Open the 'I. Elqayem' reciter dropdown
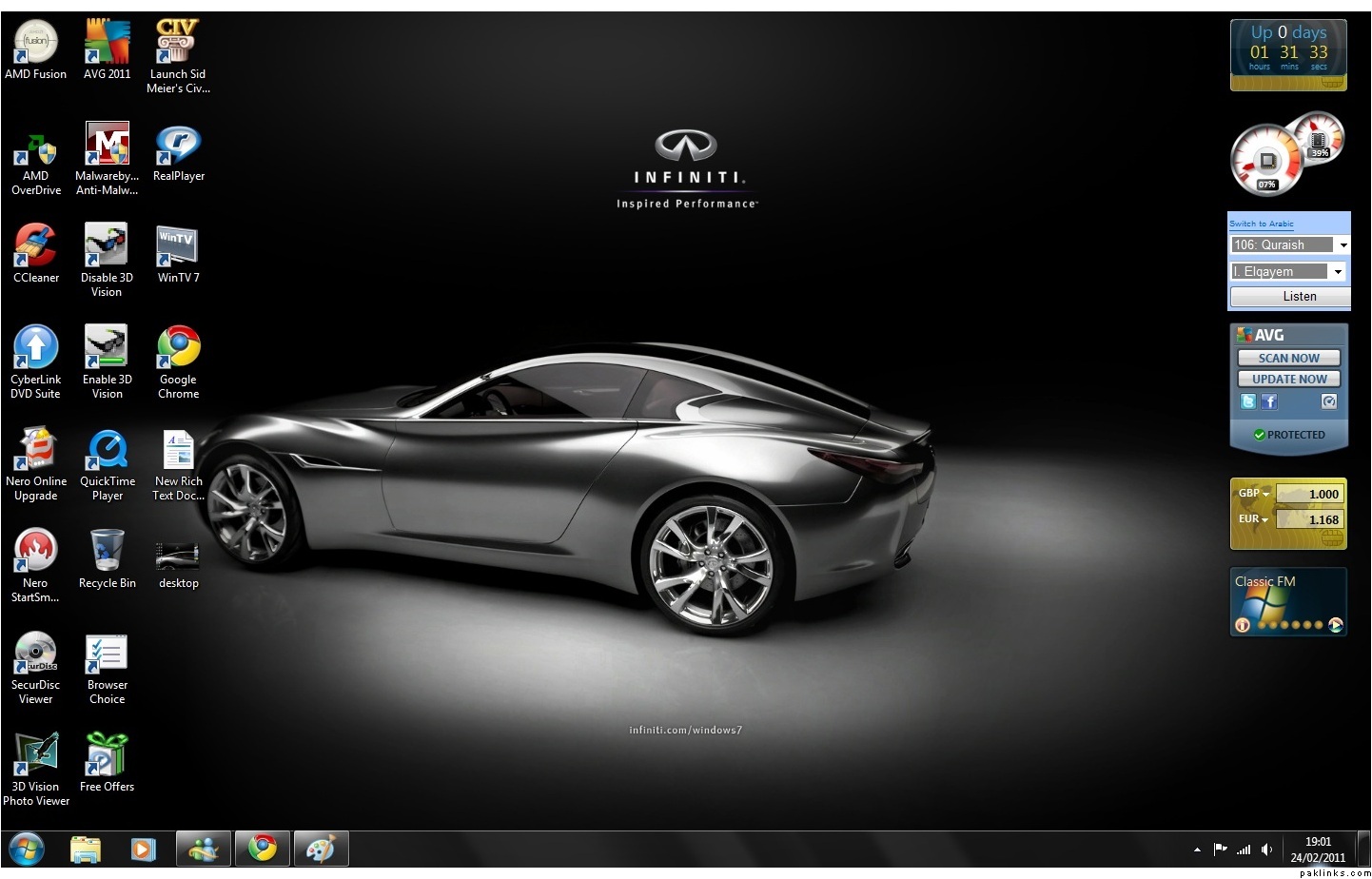 pos(1337,272)
